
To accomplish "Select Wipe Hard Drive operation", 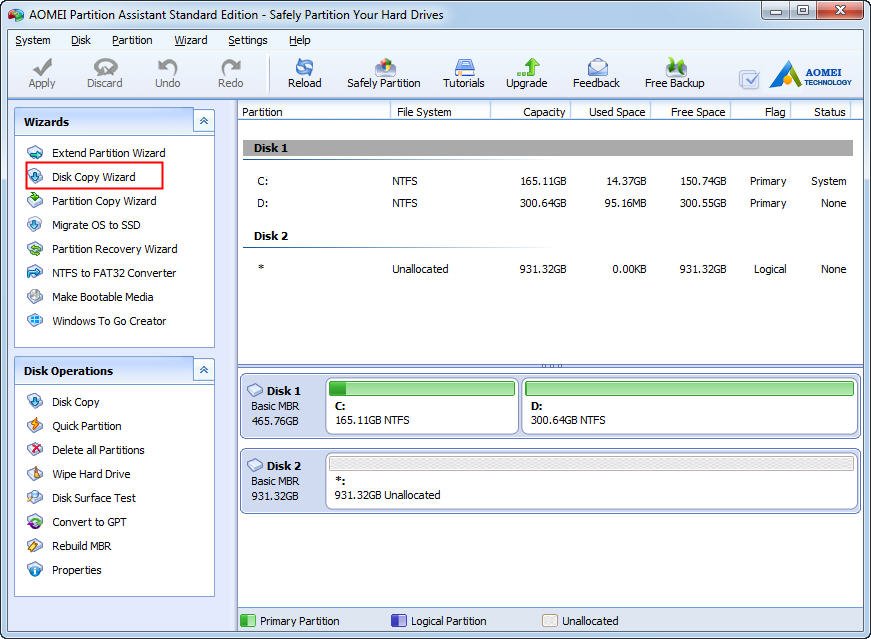I will [x=91, y=474].
